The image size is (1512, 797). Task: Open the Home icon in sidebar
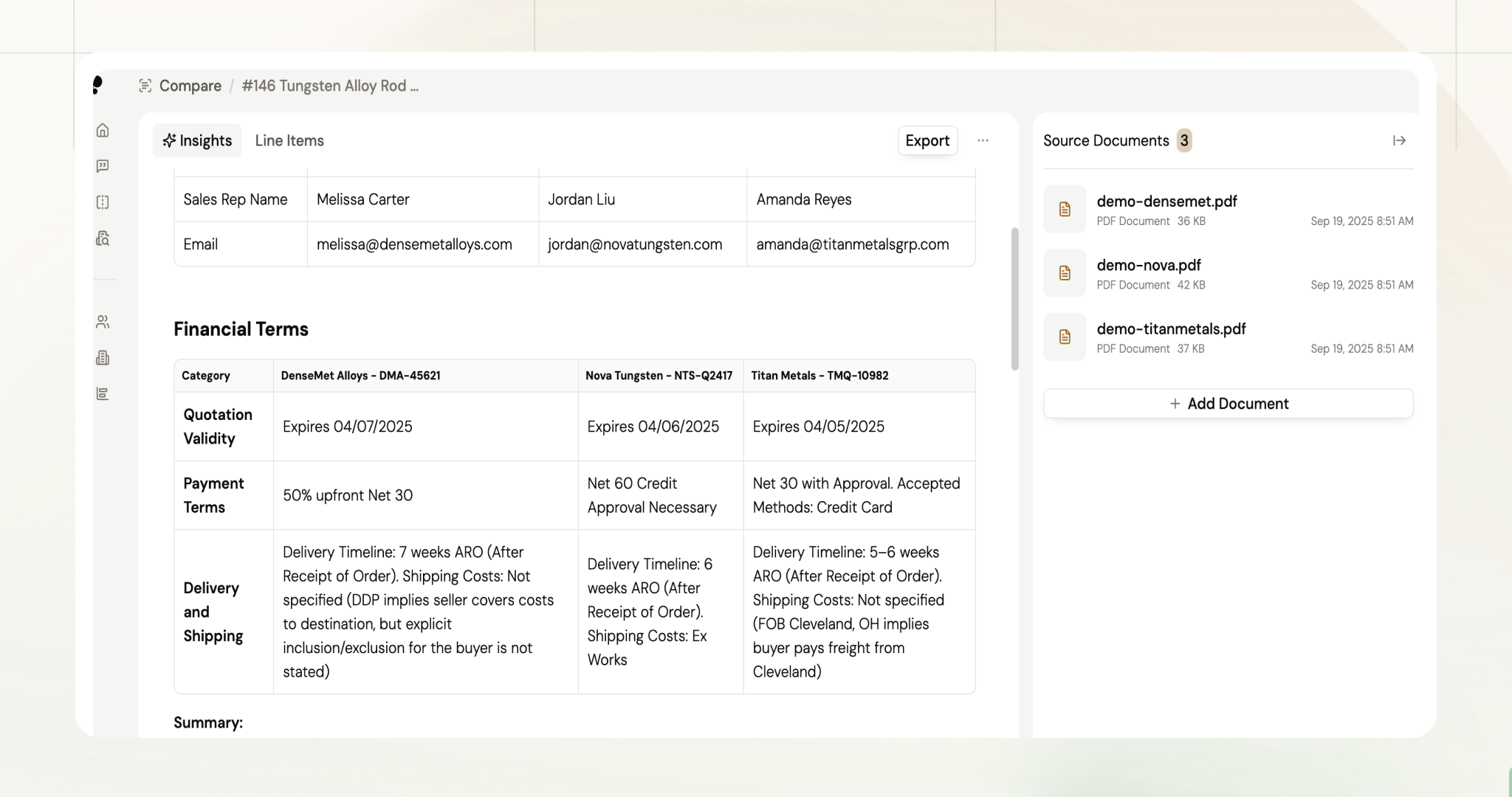point(103,131)
